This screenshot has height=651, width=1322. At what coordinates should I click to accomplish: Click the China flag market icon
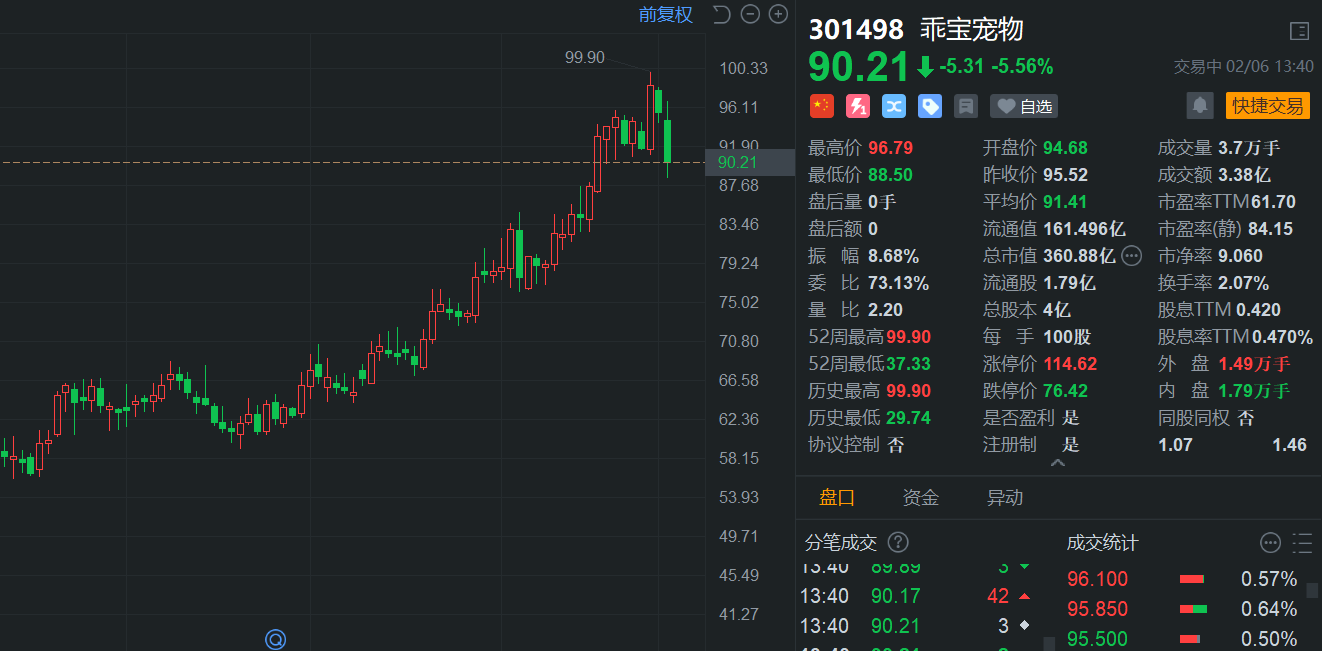point(821,106)
